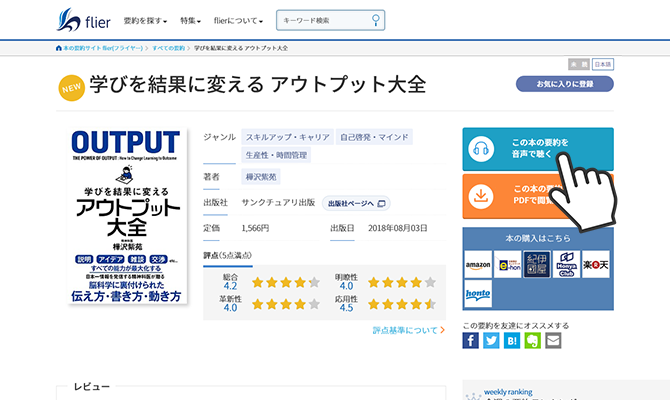670x400 pixels.
Task: Click the 革新性 4.0 star rating
Action: click(286, 304)
